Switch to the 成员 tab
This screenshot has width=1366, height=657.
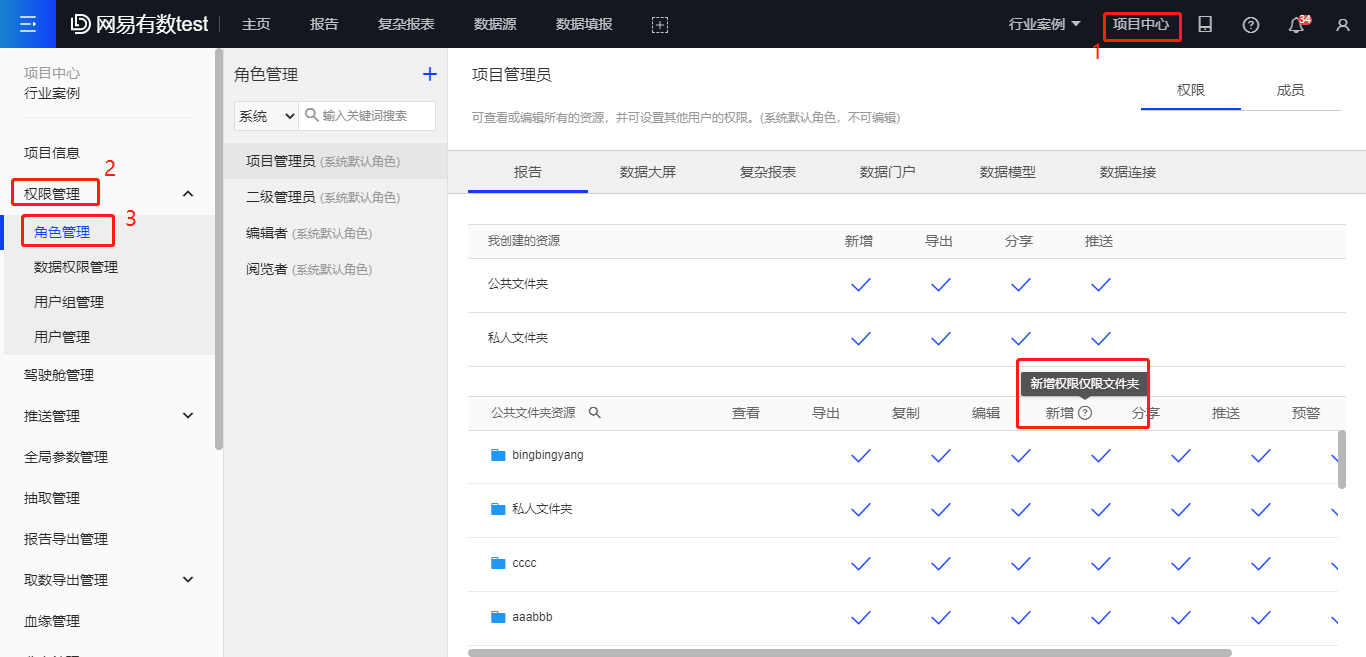tap(1290, 90)
